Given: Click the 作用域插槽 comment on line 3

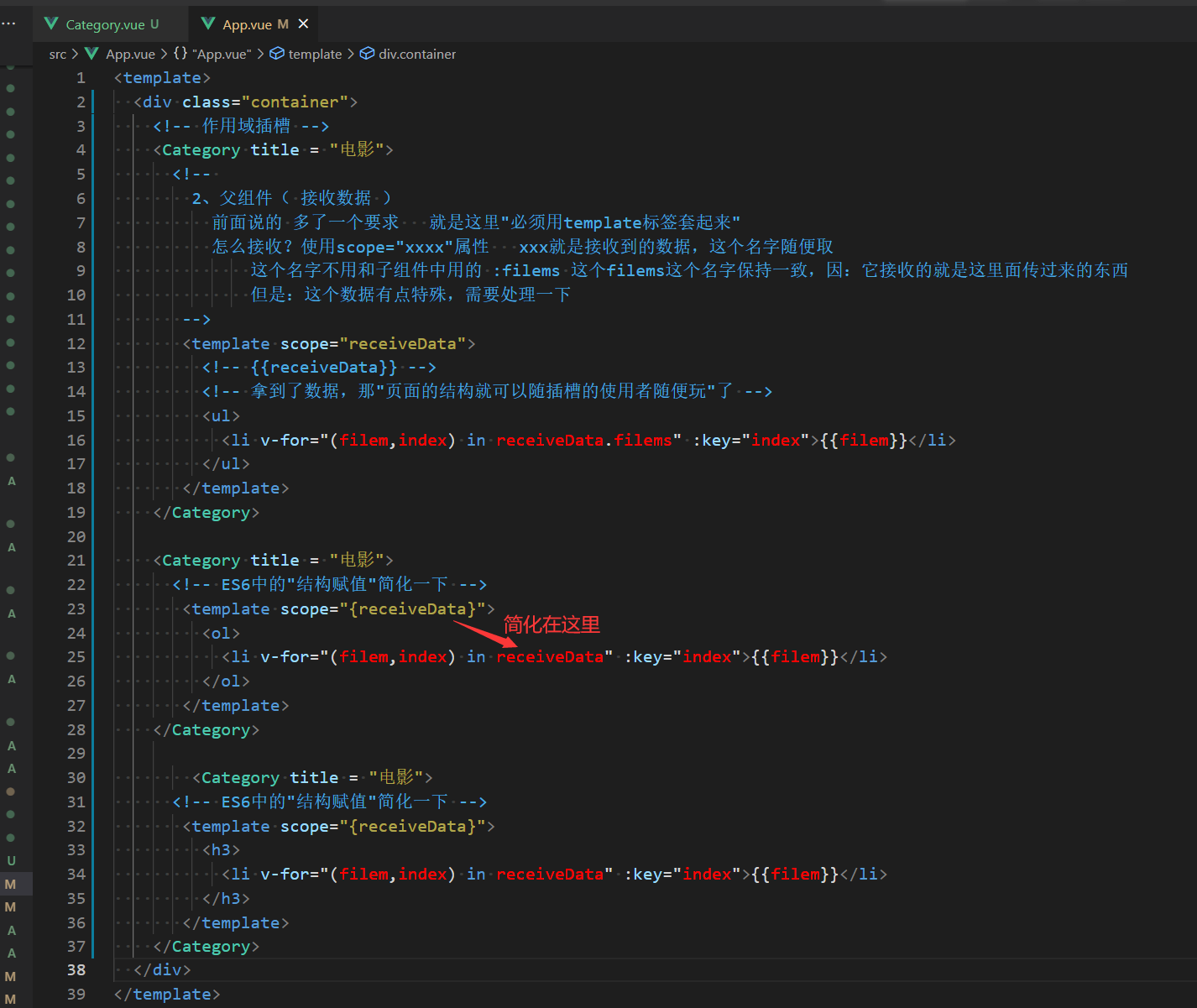Looking at the screenshot, I should [241, 126].
